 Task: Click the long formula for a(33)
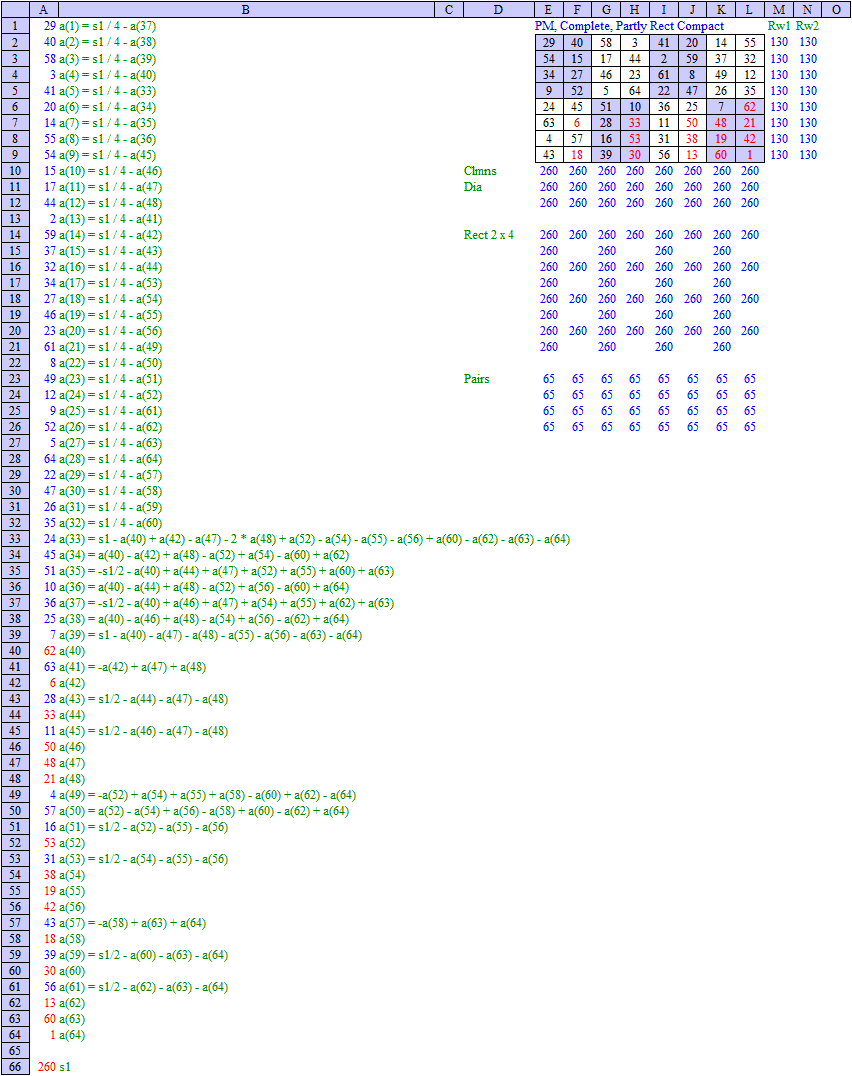(314, 539)
